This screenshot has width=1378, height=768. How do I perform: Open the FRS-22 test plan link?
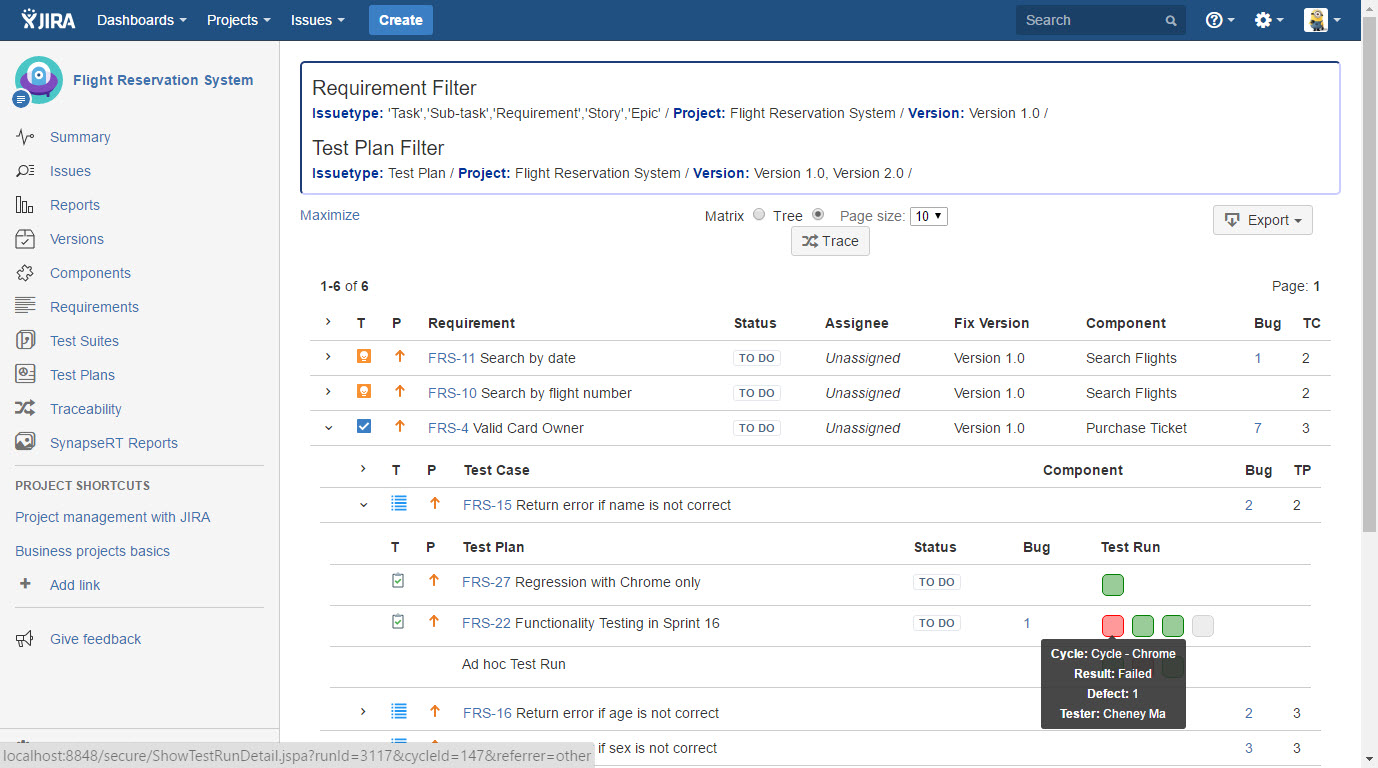[486, 623]
